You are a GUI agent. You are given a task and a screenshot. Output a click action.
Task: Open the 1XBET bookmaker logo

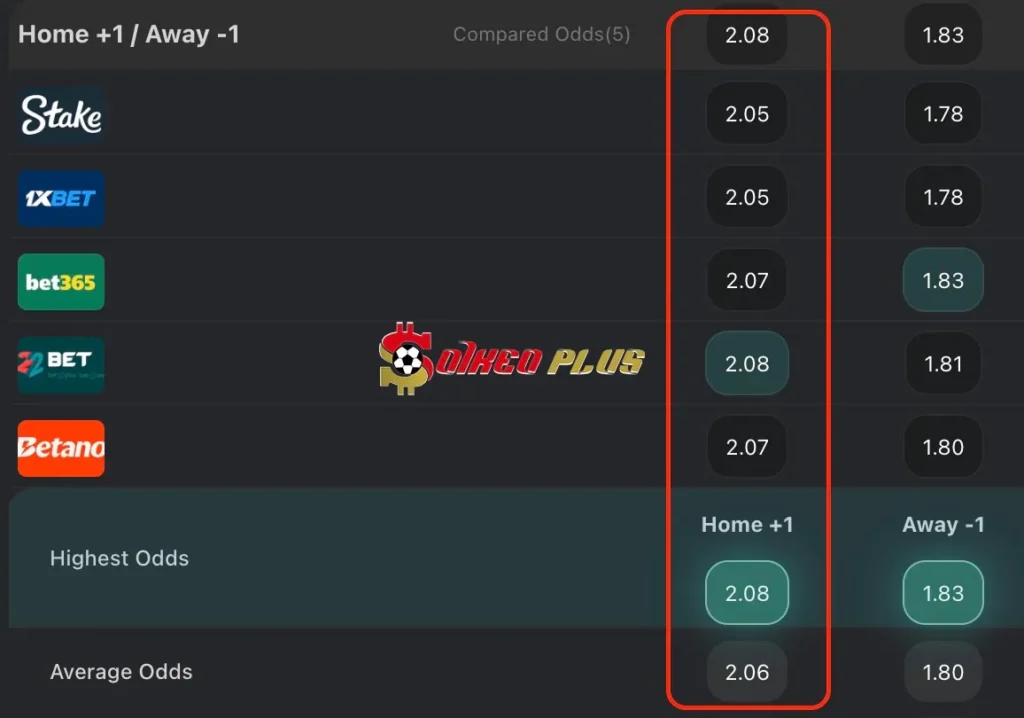coord(61,198)
